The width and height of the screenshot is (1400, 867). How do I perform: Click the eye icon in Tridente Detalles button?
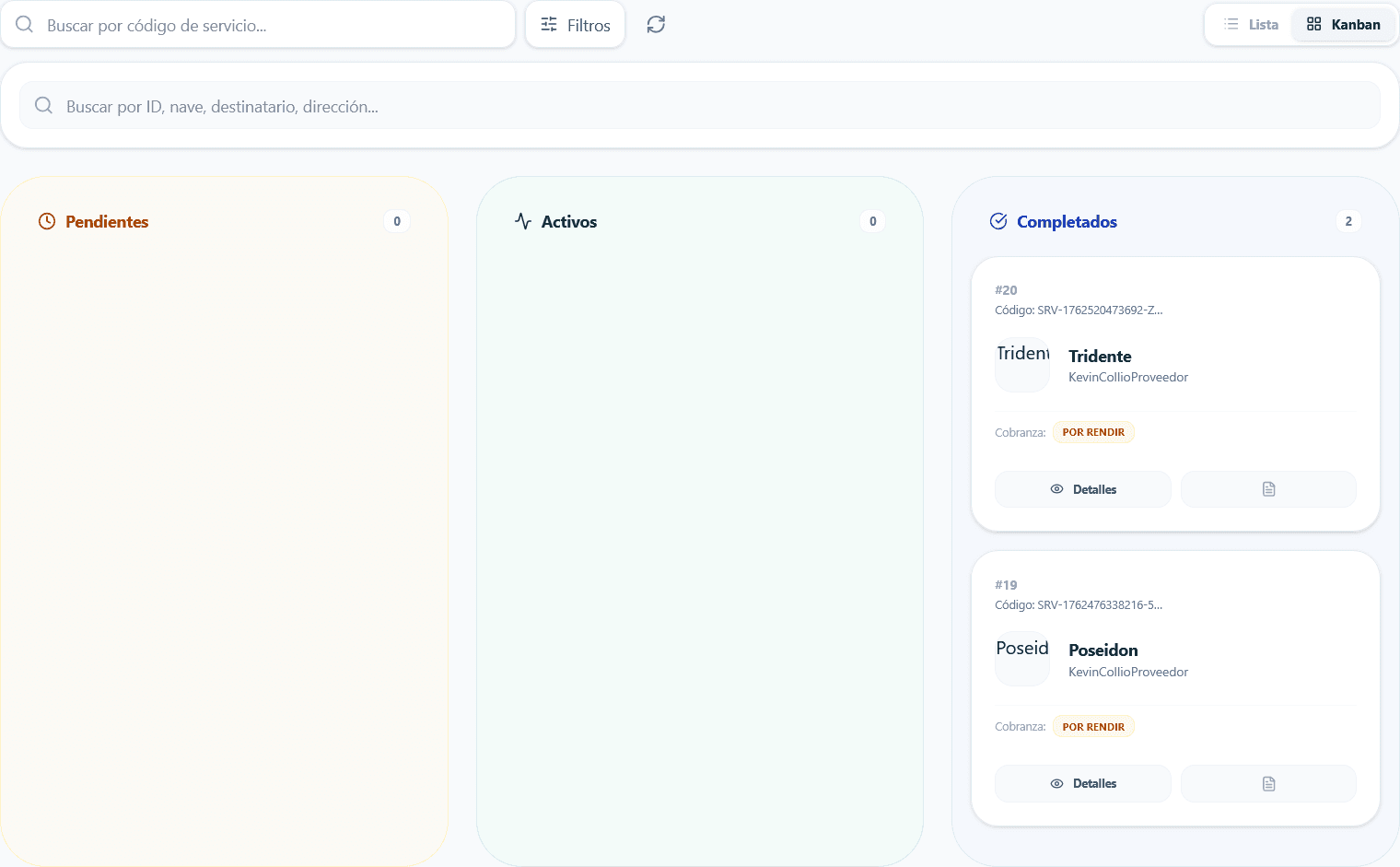(1057, 489)
